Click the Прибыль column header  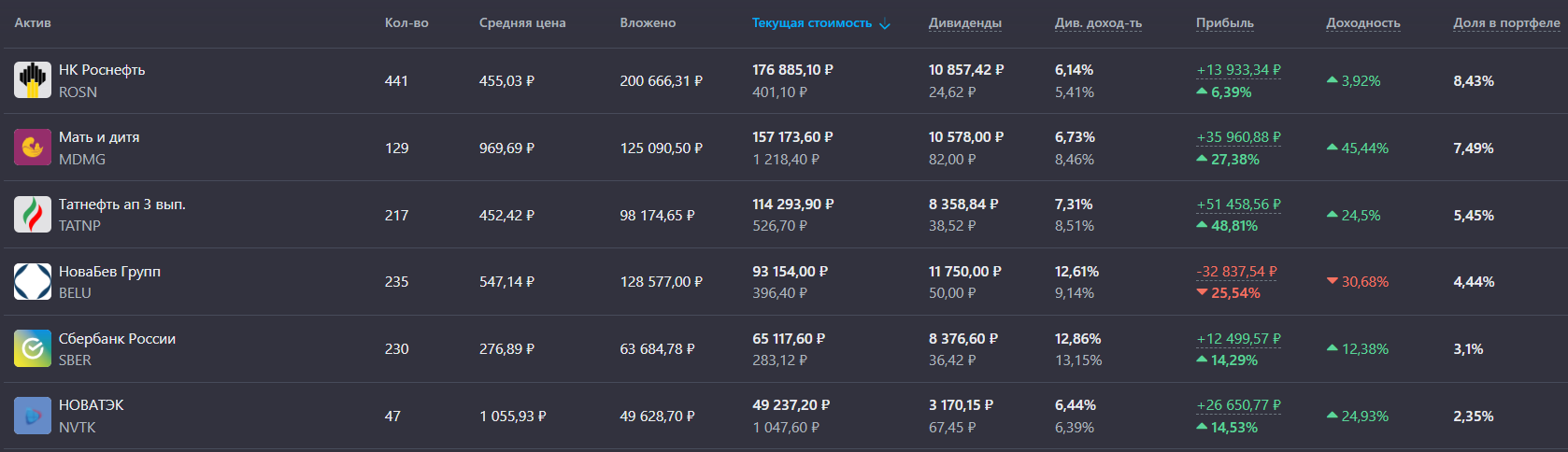(x=1224, y=23)
